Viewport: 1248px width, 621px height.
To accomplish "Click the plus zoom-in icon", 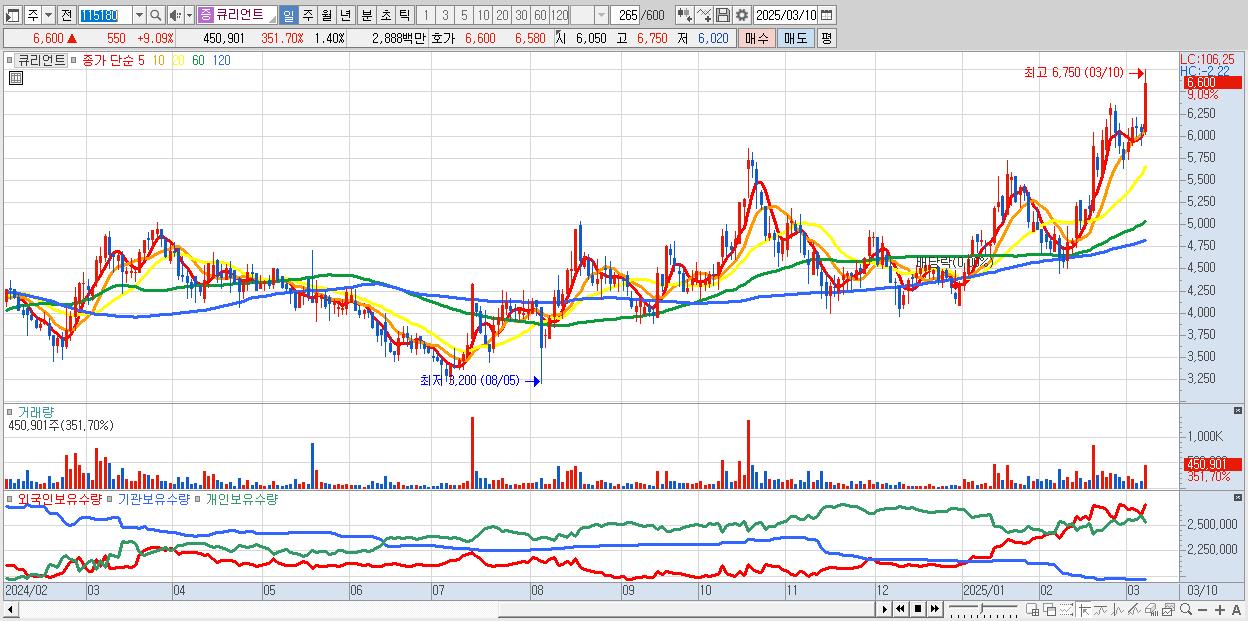I will [1220, 609].
